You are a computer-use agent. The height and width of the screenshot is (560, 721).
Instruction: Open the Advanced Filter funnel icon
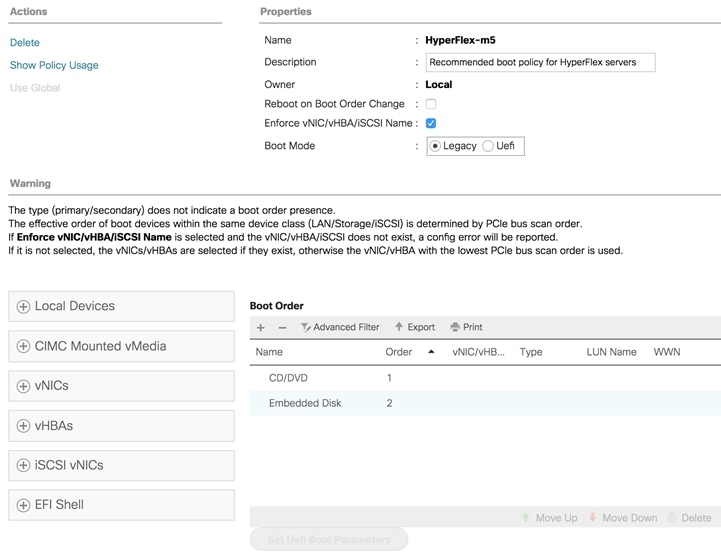pyautogui.click(x=306, y=328)
